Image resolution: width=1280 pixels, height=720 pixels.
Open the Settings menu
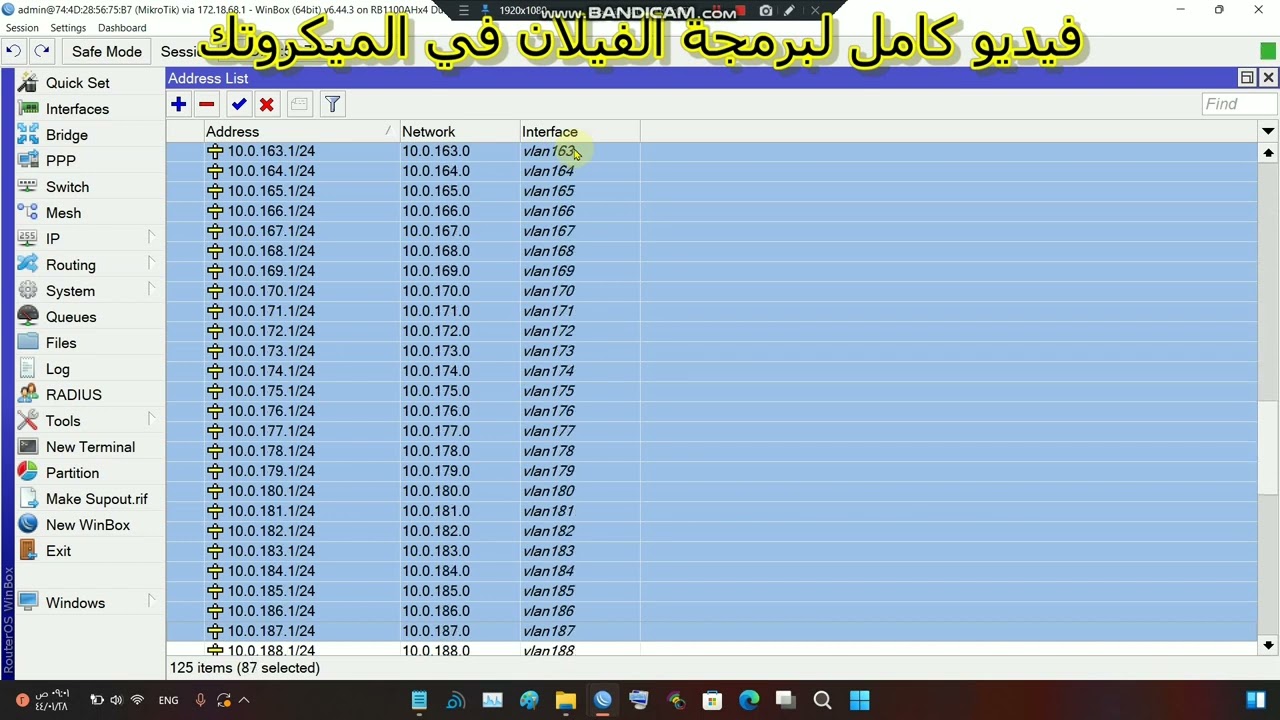(x=68, y=28)
